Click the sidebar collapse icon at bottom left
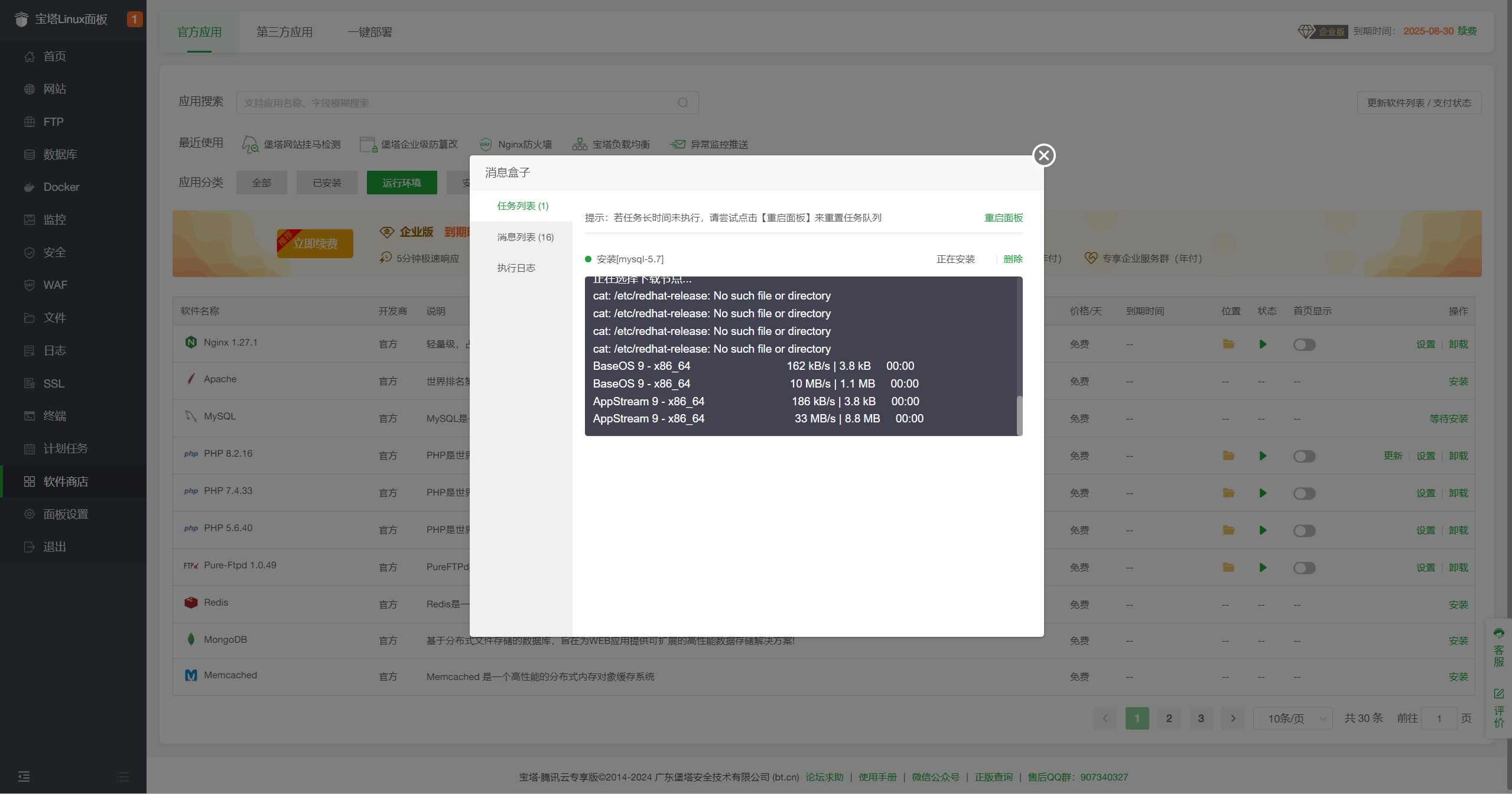The height and width of the screenshot is (794, 1512). (24, 776)
